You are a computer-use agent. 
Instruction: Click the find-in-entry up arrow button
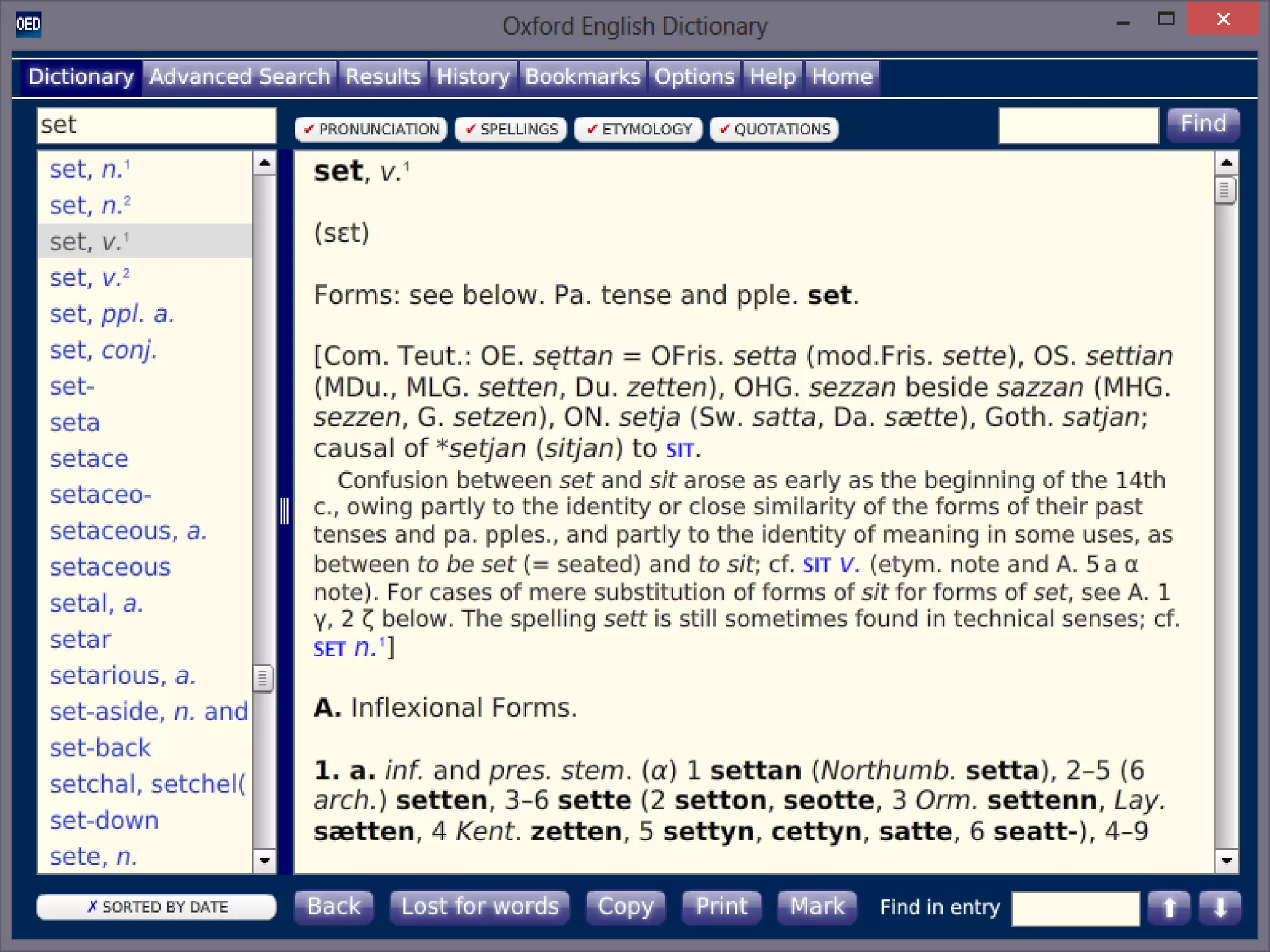[1169, 908]
